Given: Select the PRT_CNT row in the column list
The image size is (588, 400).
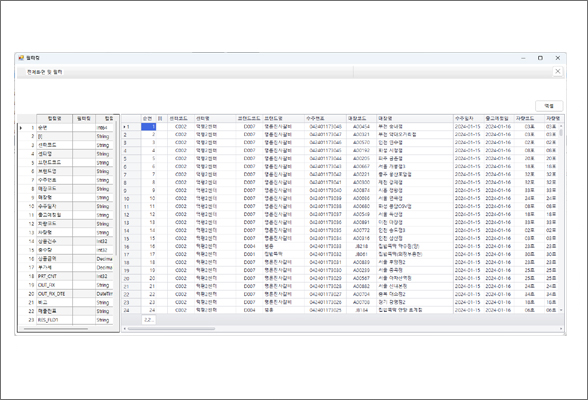Looking at the screenshot, I should coord(66,276).
